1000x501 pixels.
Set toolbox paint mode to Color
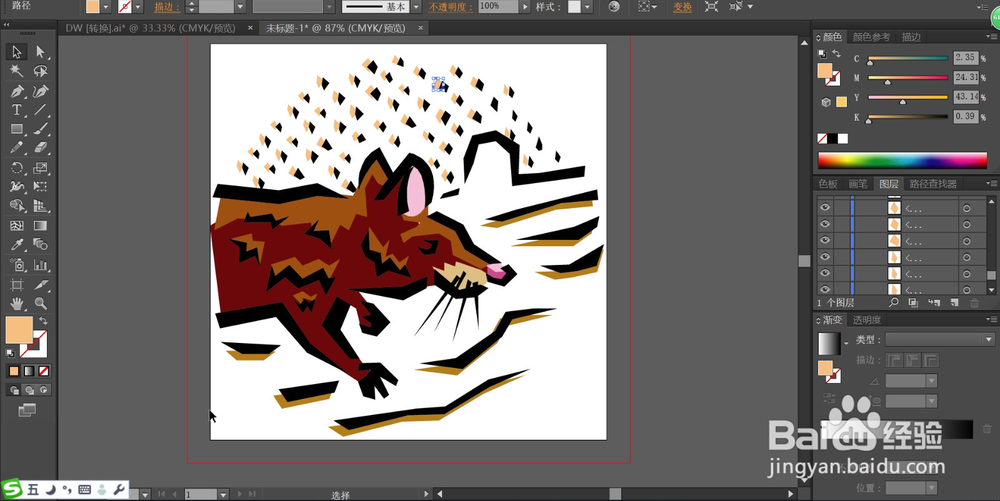[14, 371]
